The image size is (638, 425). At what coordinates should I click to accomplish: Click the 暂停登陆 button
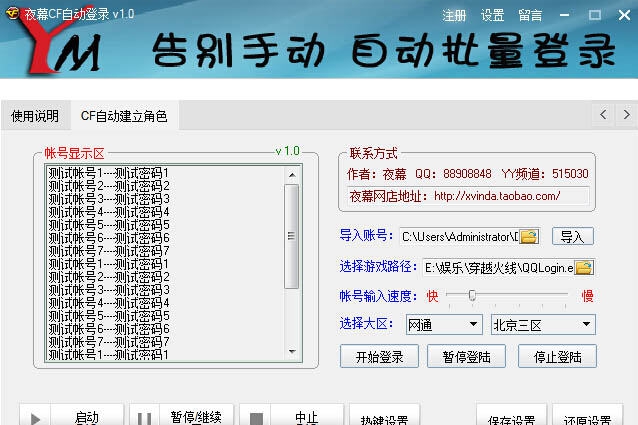point(466,357)
